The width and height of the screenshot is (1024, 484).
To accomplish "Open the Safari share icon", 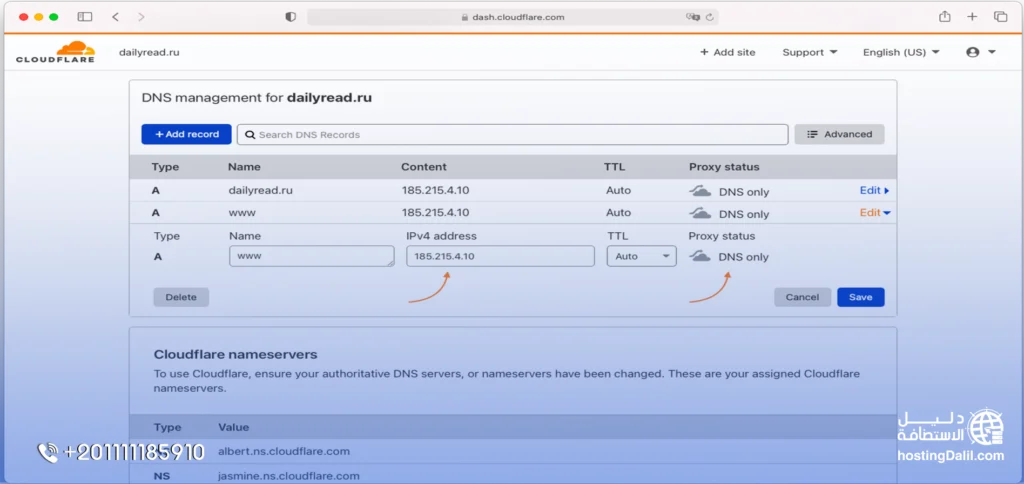I will click(944, 17).
